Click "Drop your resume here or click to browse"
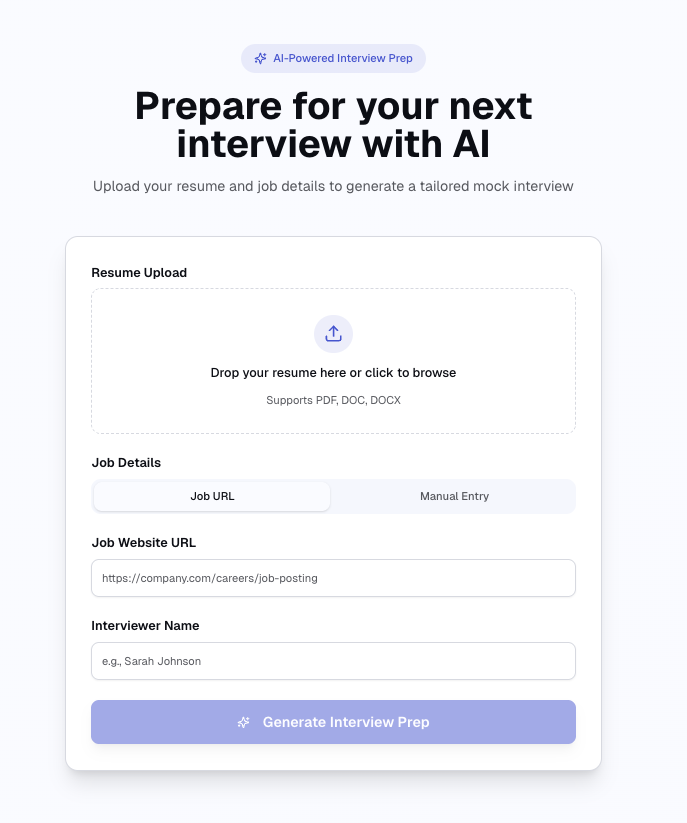The width and height of the screenshot is (687, 823). pos(333,373)
